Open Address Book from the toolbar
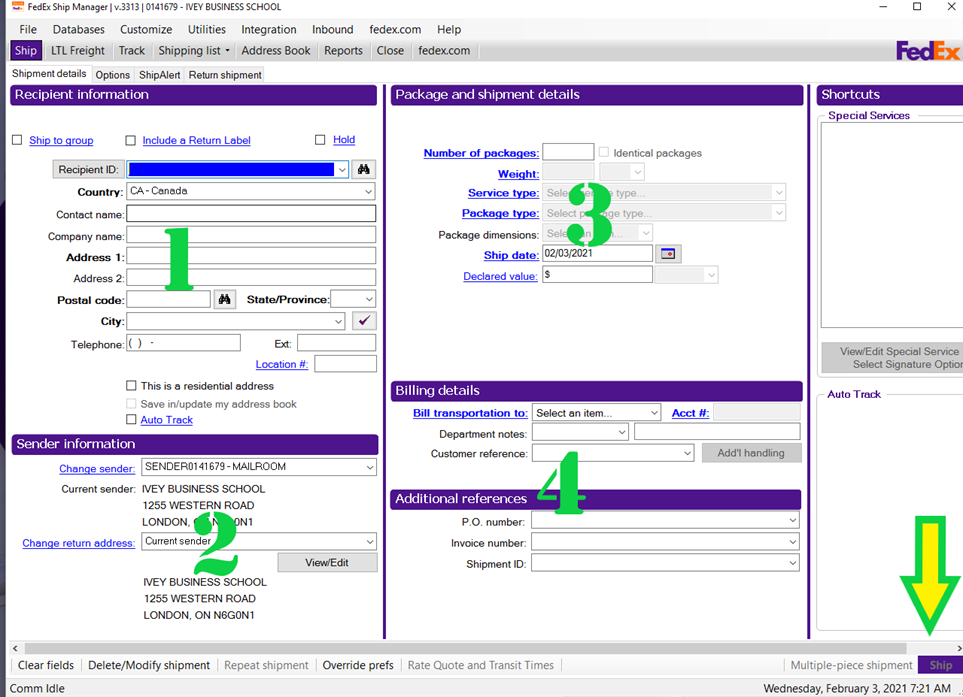This screenshot has height=697, width=963. click(x=276, y=51)
